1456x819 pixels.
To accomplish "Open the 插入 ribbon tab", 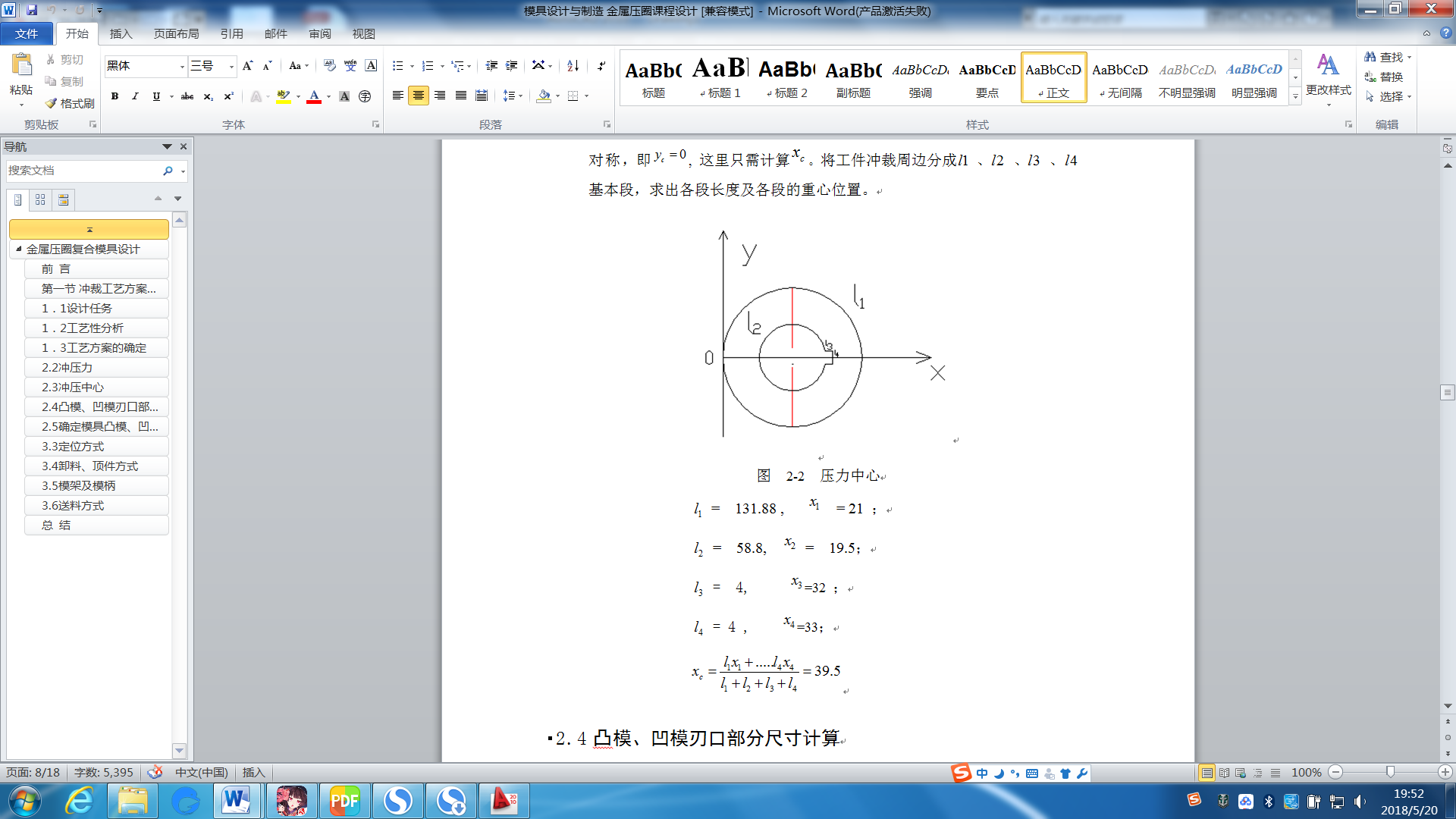I will (x=121, y=33).
